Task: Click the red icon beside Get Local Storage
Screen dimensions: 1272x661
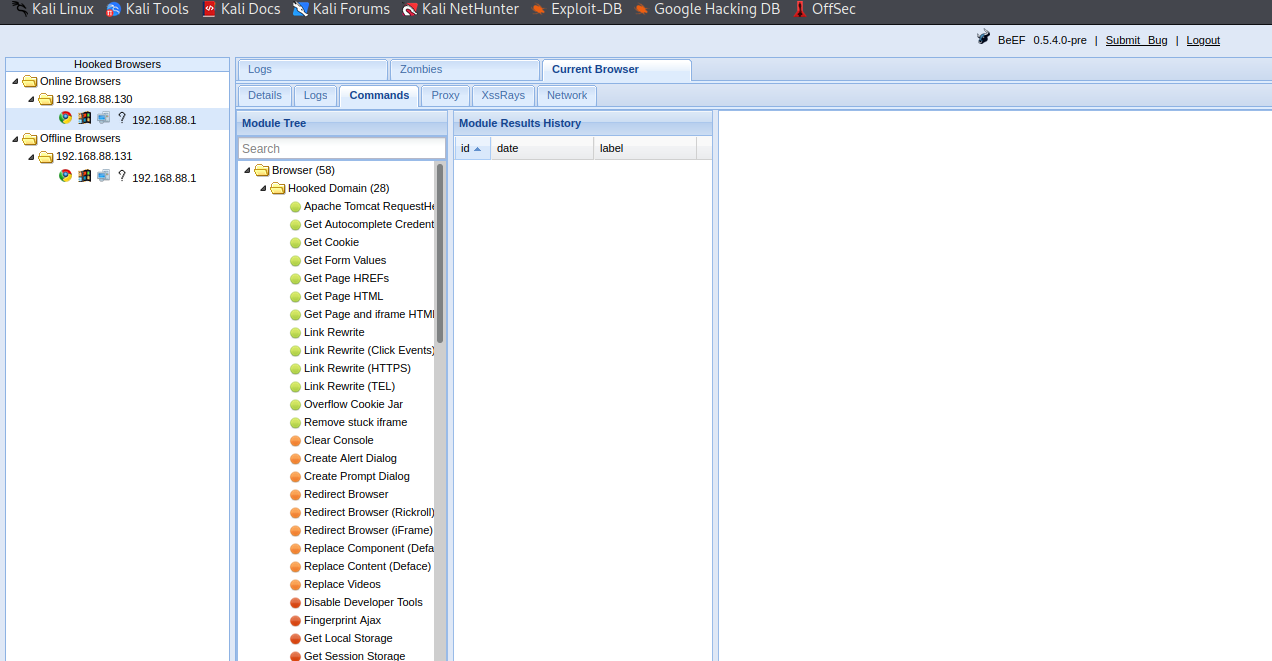Action: click(x=295, y=639)
